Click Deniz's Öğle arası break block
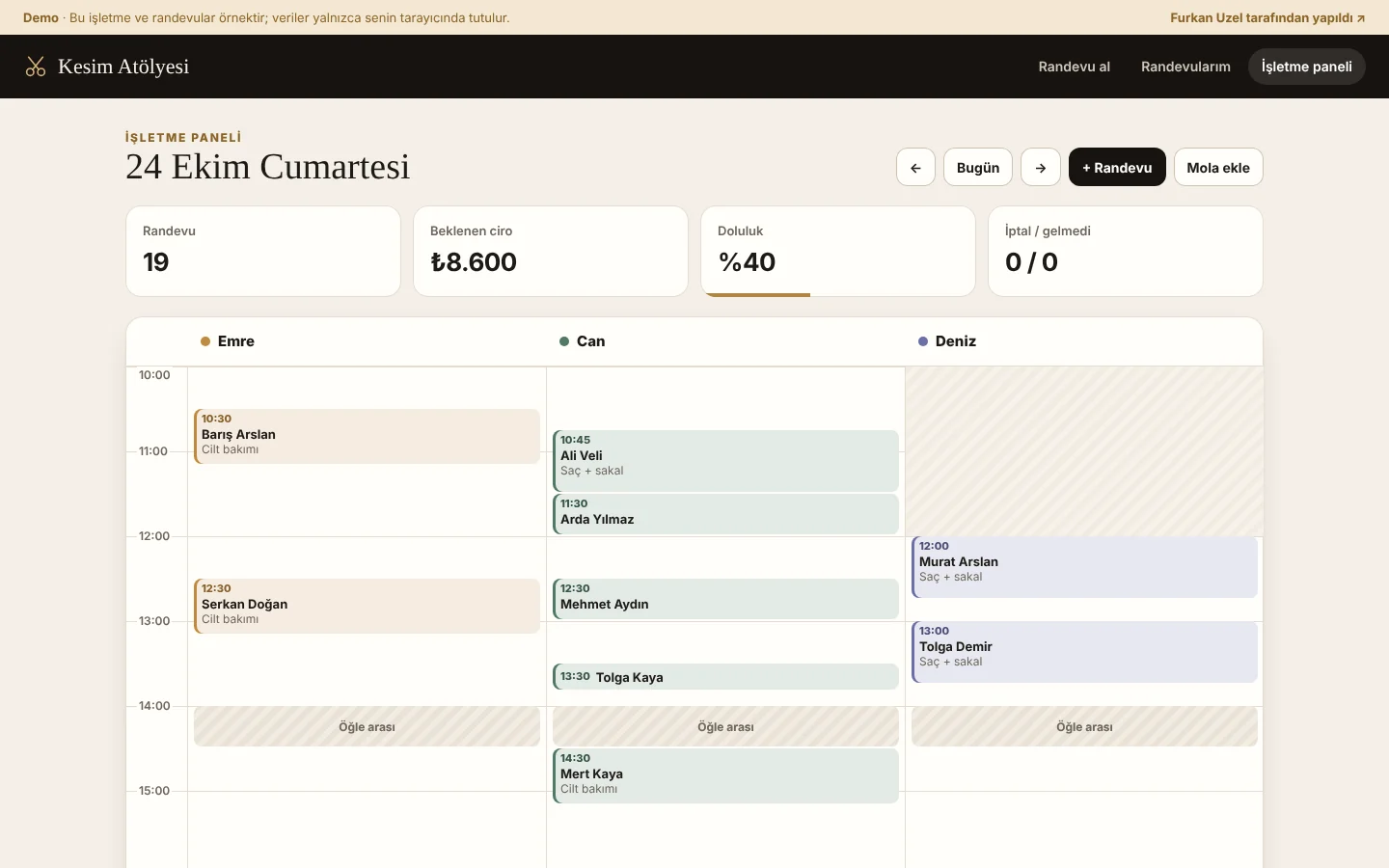 (1085, 726)
